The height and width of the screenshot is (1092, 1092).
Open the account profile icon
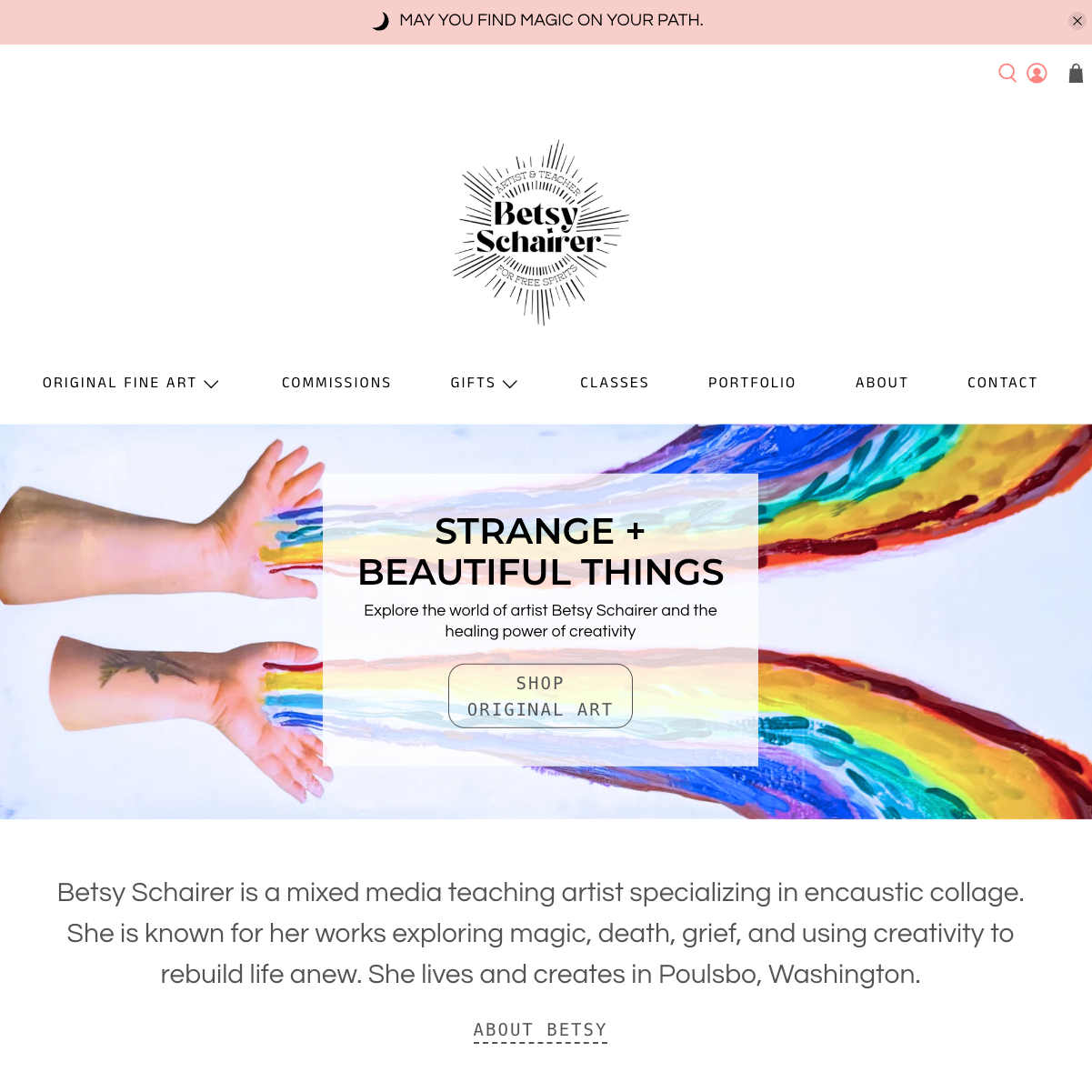coord(1037,74)
